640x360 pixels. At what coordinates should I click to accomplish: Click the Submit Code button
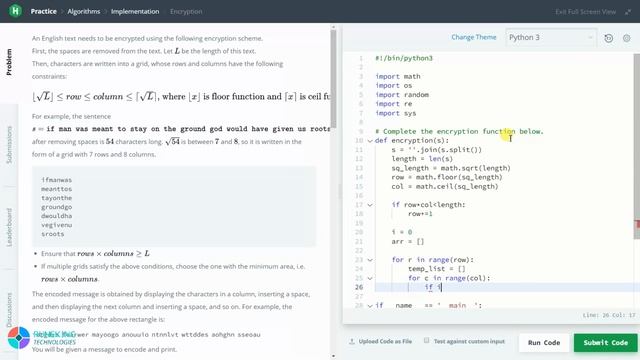point(605,342)
